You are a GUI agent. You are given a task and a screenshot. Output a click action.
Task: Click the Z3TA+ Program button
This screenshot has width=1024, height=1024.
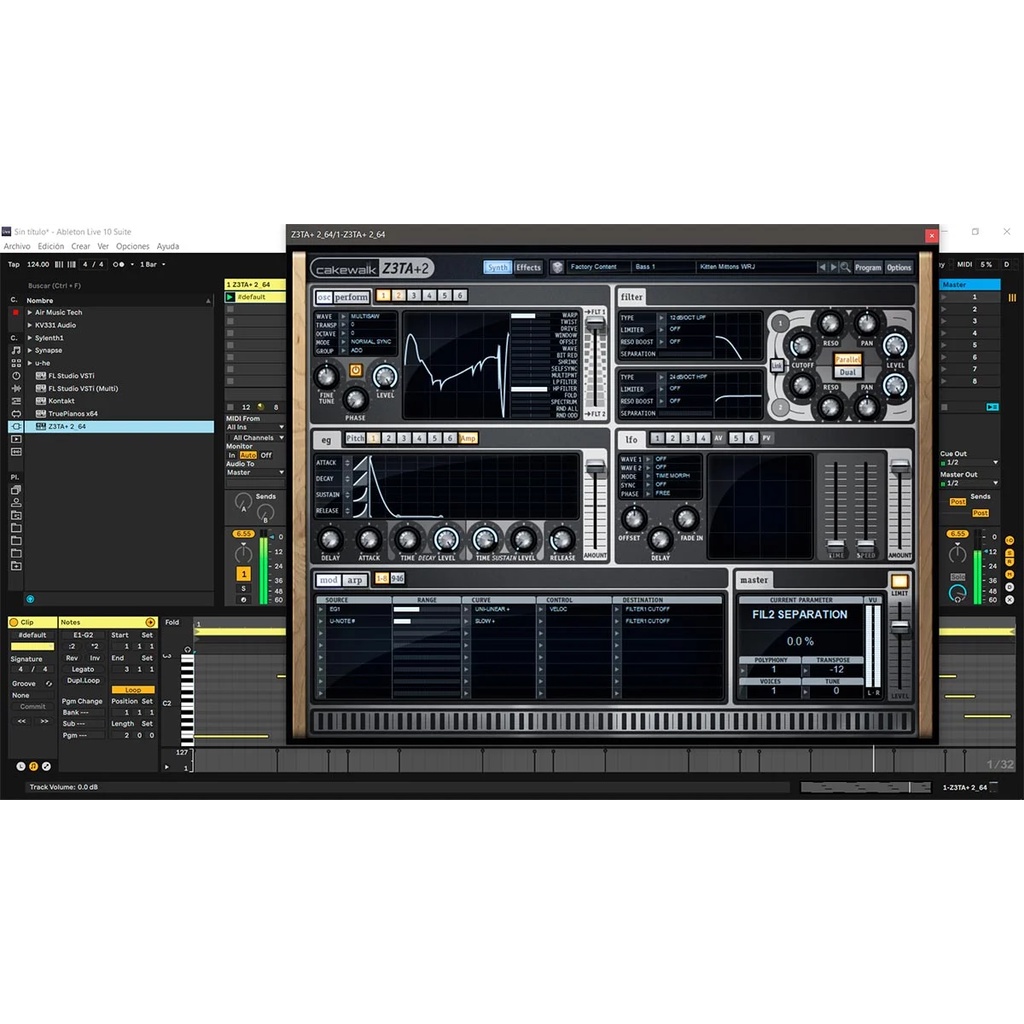[868, 268]
